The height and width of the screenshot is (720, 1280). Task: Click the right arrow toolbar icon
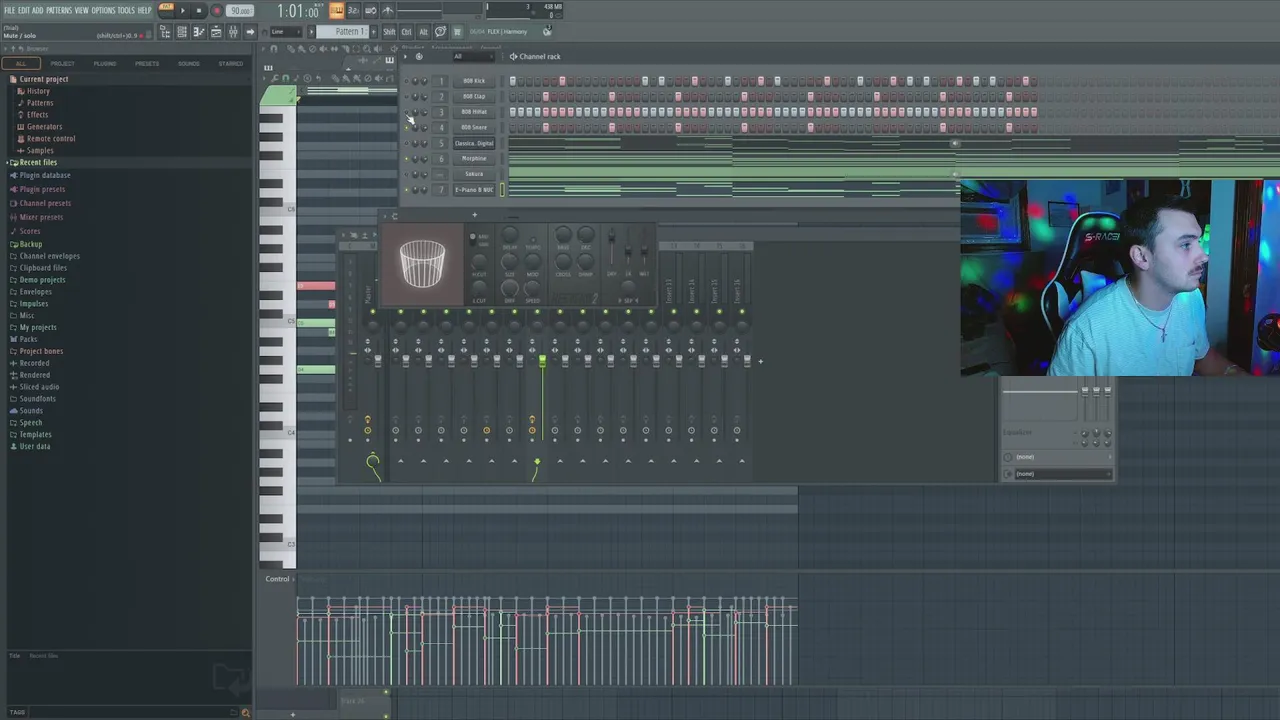click(x=250, y=32)
